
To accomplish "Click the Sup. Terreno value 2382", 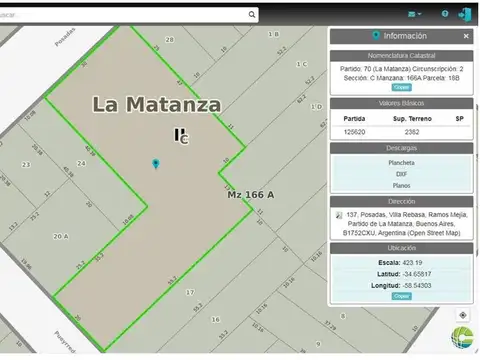I will (x=412, y=132).
